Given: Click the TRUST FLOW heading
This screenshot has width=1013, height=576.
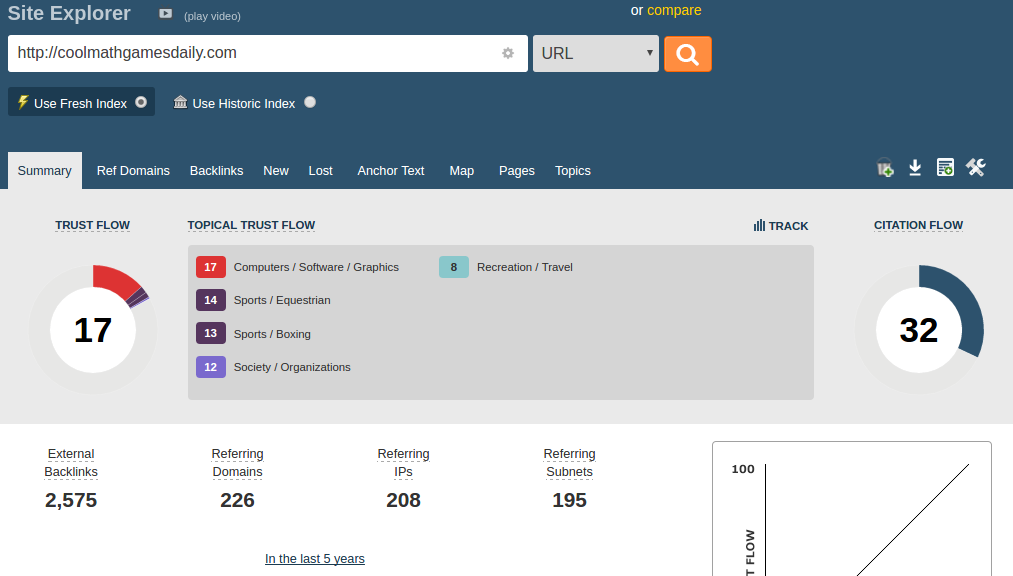Looking at the screenshot, I should [92, 225].
